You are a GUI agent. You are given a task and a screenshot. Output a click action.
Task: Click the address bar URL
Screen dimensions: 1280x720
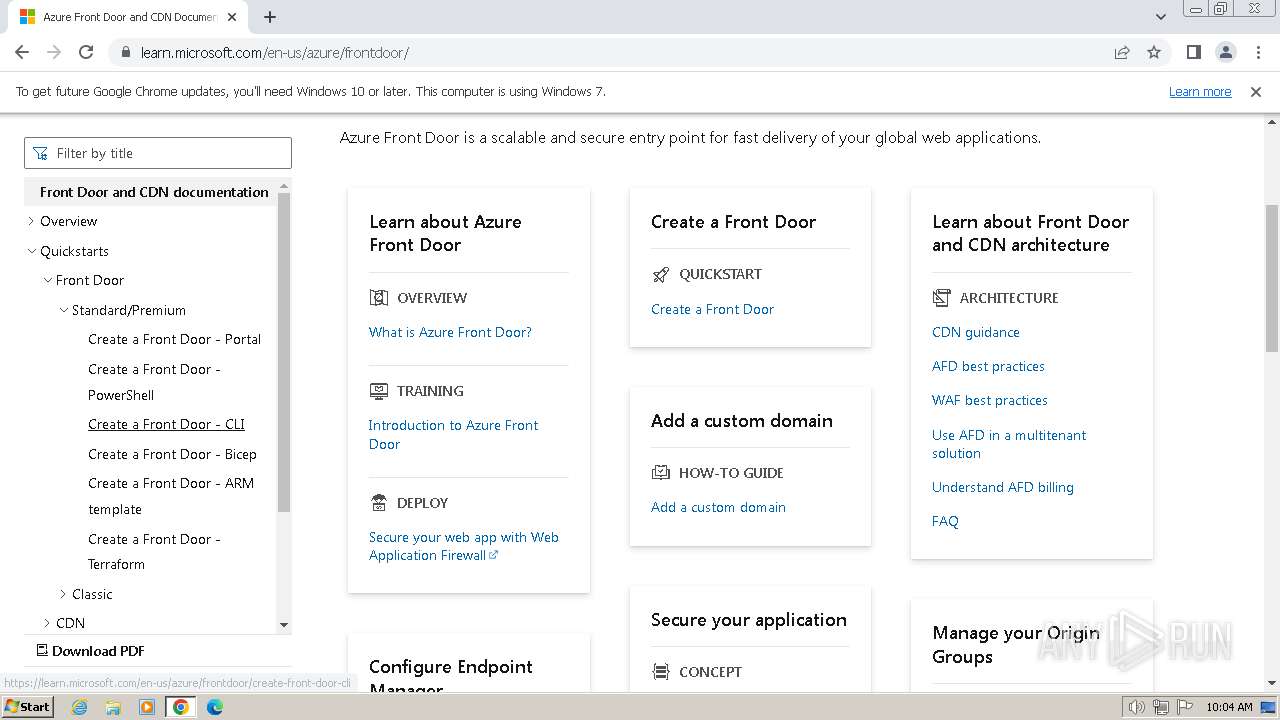(275, 53)
